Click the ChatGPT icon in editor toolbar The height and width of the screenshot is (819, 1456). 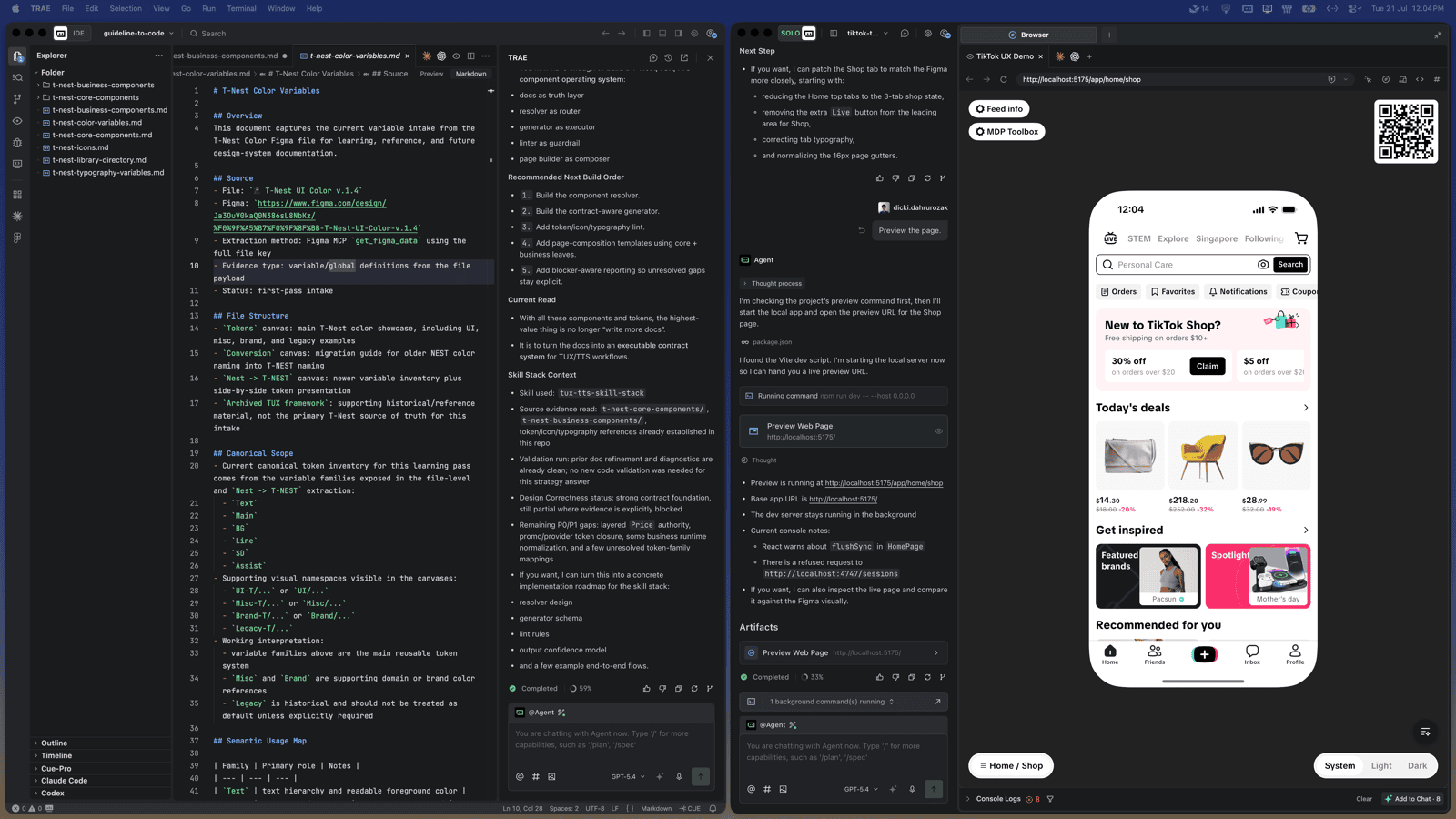(x=441, y=56)
